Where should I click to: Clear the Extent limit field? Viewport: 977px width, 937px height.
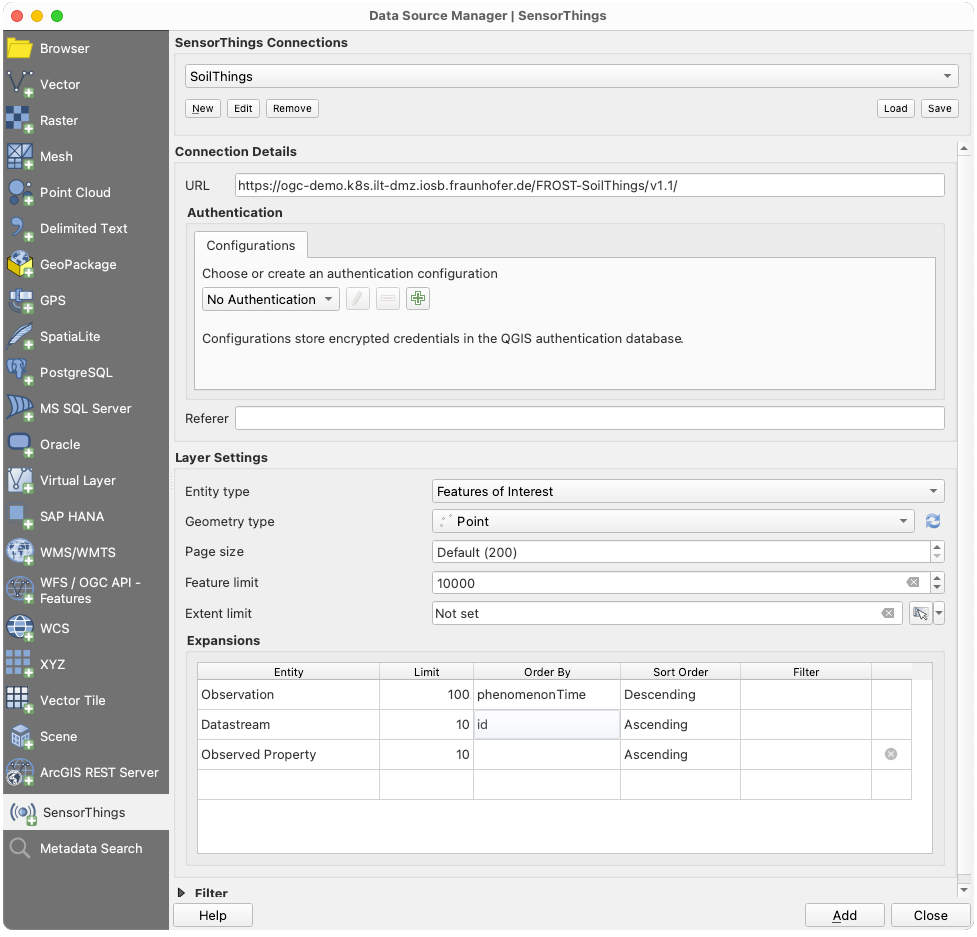tap(888, 614)
